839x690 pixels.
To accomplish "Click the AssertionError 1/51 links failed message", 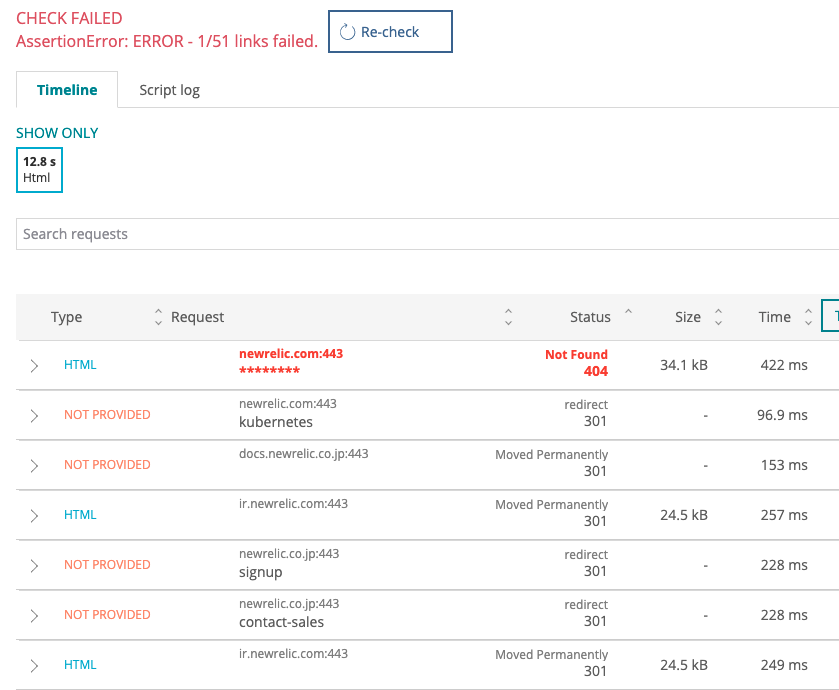I will coord(167,41).
